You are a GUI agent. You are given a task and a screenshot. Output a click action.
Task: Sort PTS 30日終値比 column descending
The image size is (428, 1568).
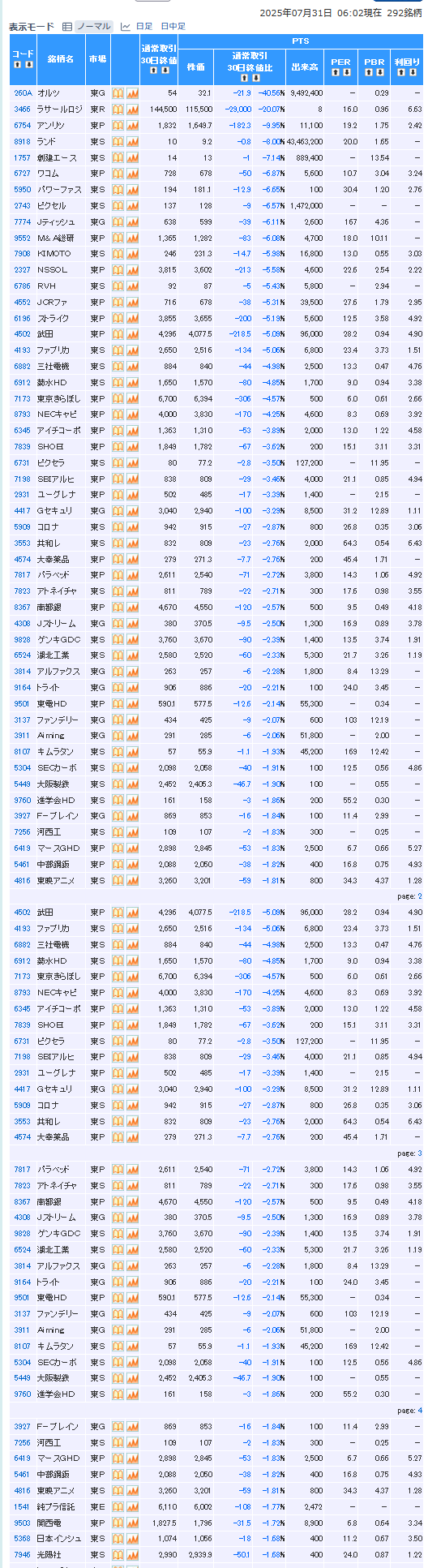pyautogui.click(x=258, y=77)
